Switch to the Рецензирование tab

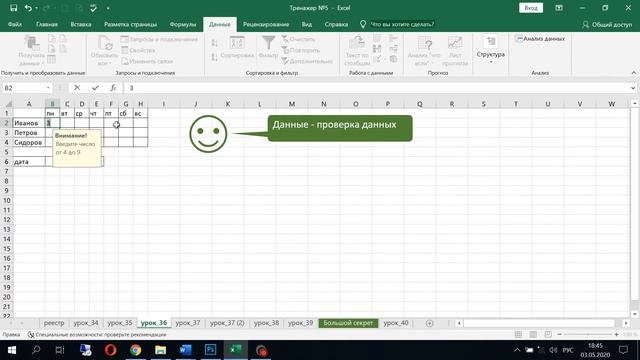266,24
